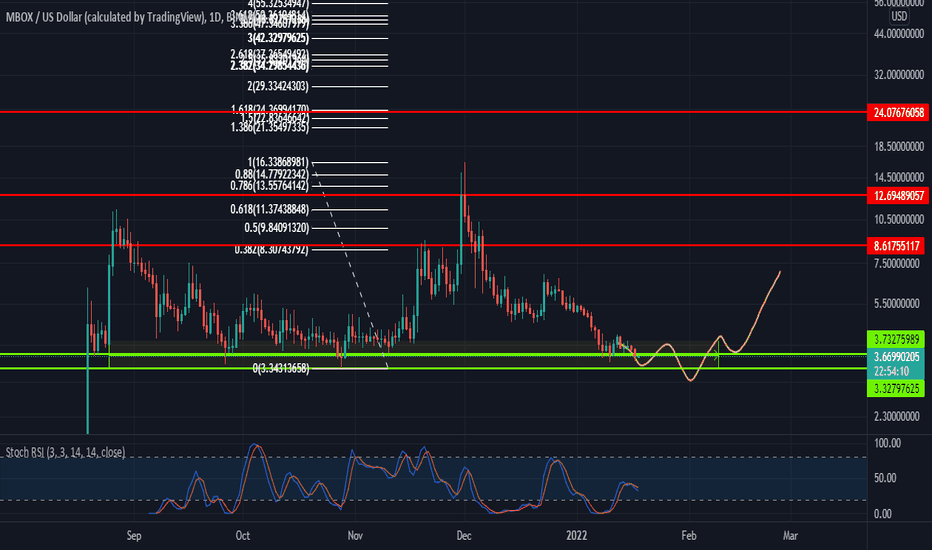
Task: Select the Fib level 1.386(21.35497335) label
Action: [270, 127]
